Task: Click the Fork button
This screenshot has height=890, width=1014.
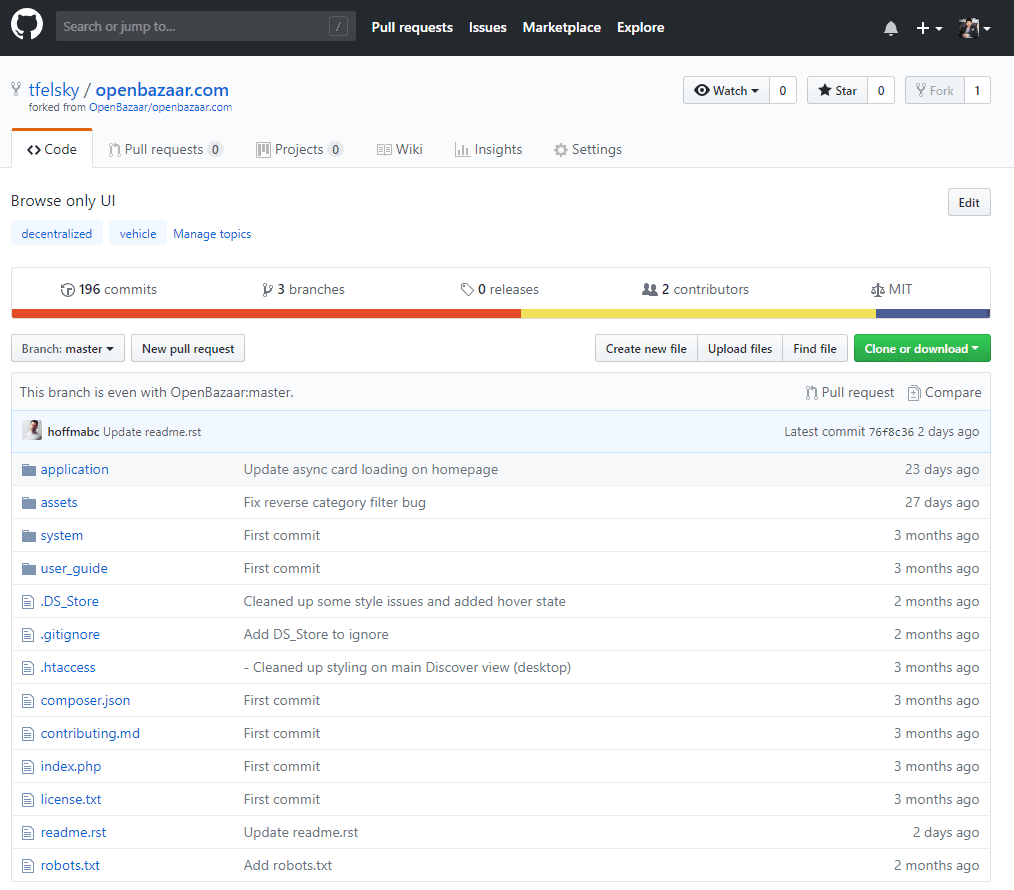Action: (934, 91)
